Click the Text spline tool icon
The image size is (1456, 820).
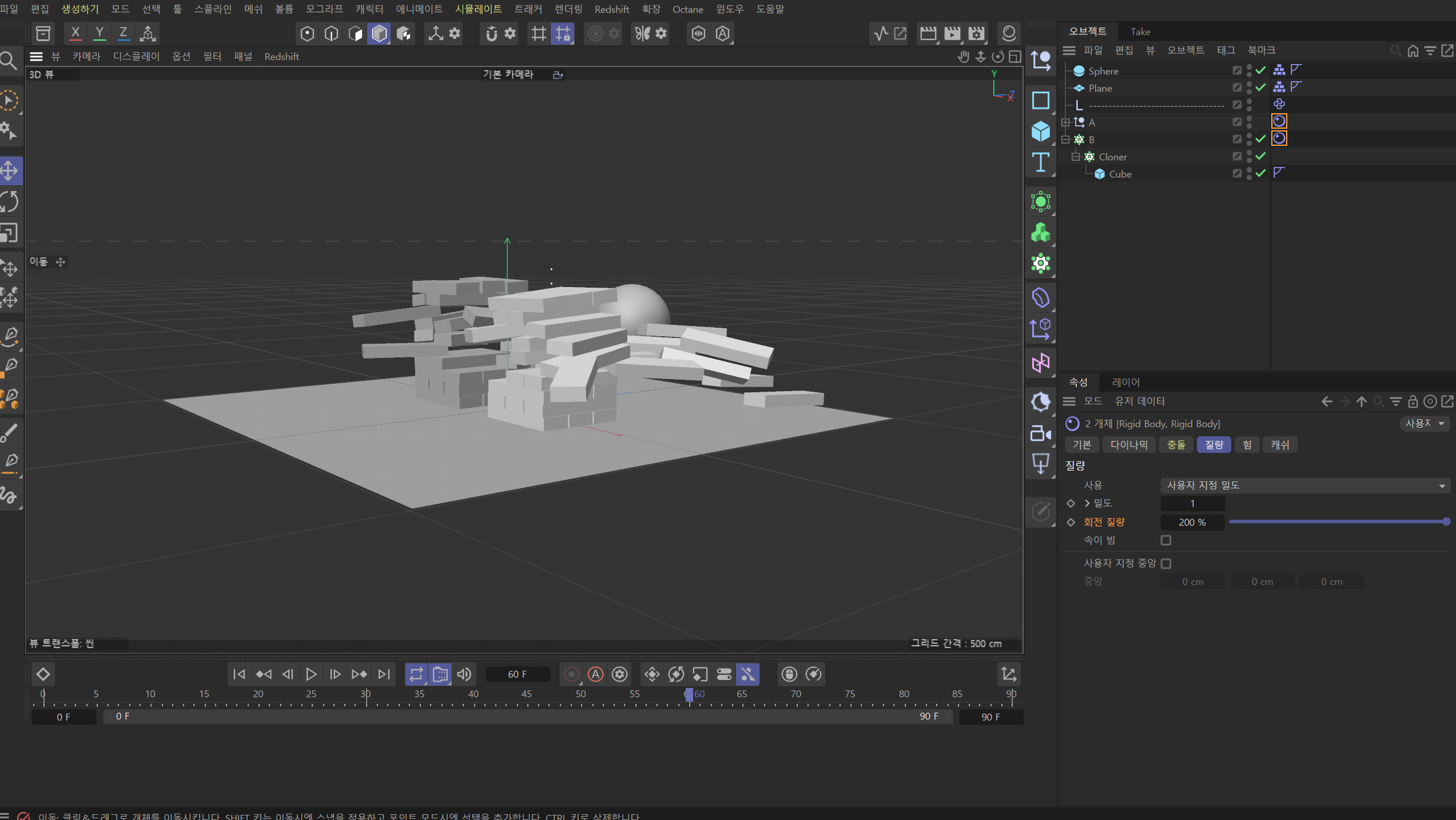pyautogui.click(x=1040, y=163)
